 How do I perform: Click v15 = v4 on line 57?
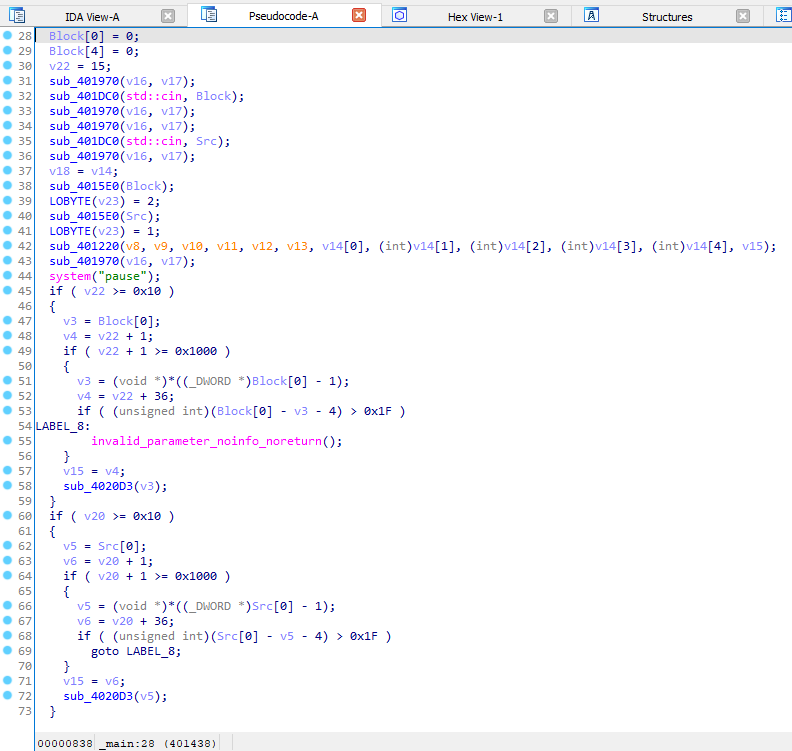[x=94, y=471]
